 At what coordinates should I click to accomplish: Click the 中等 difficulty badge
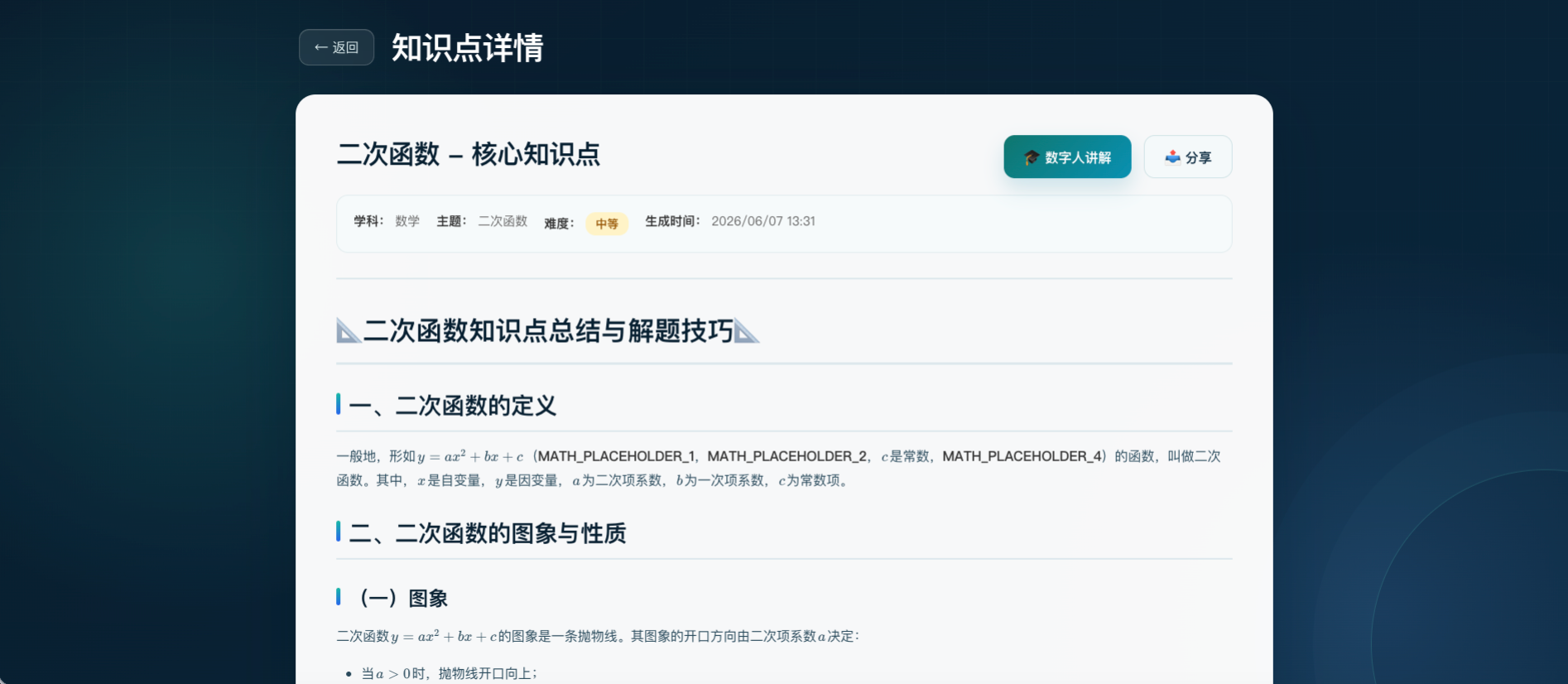[607, 224]
